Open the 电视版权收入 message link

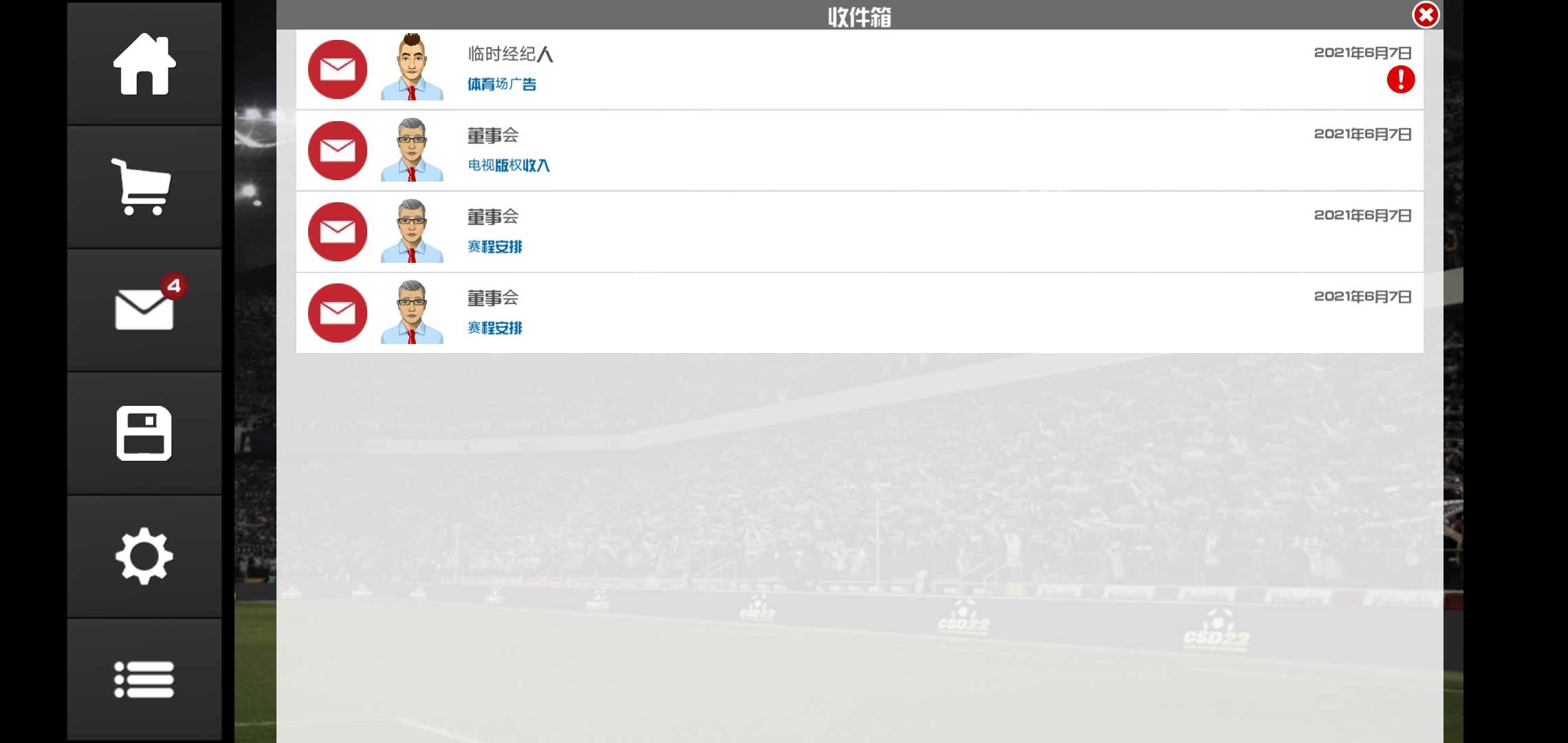point(509,165)
